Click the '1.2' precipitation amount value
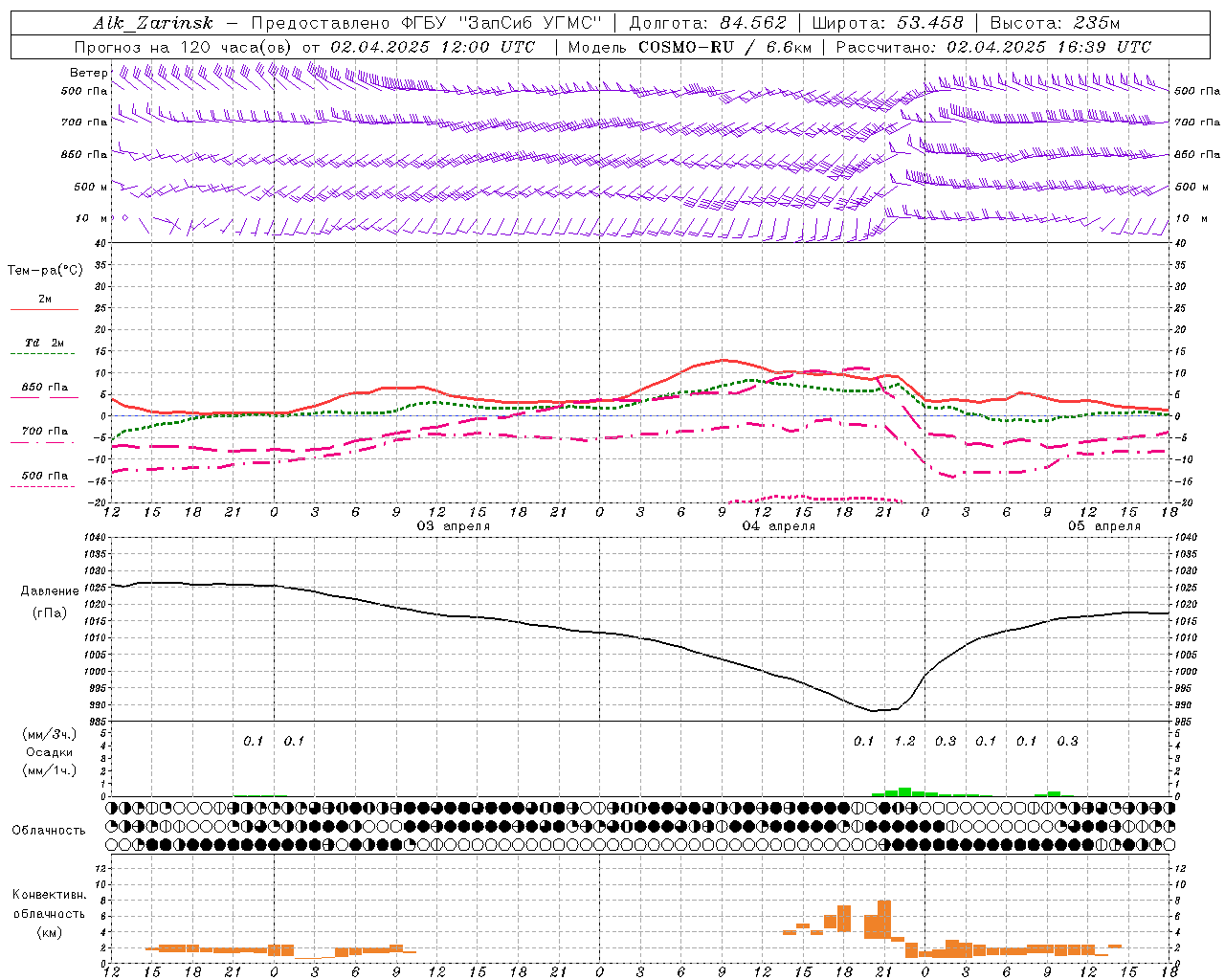 point(904,741)
